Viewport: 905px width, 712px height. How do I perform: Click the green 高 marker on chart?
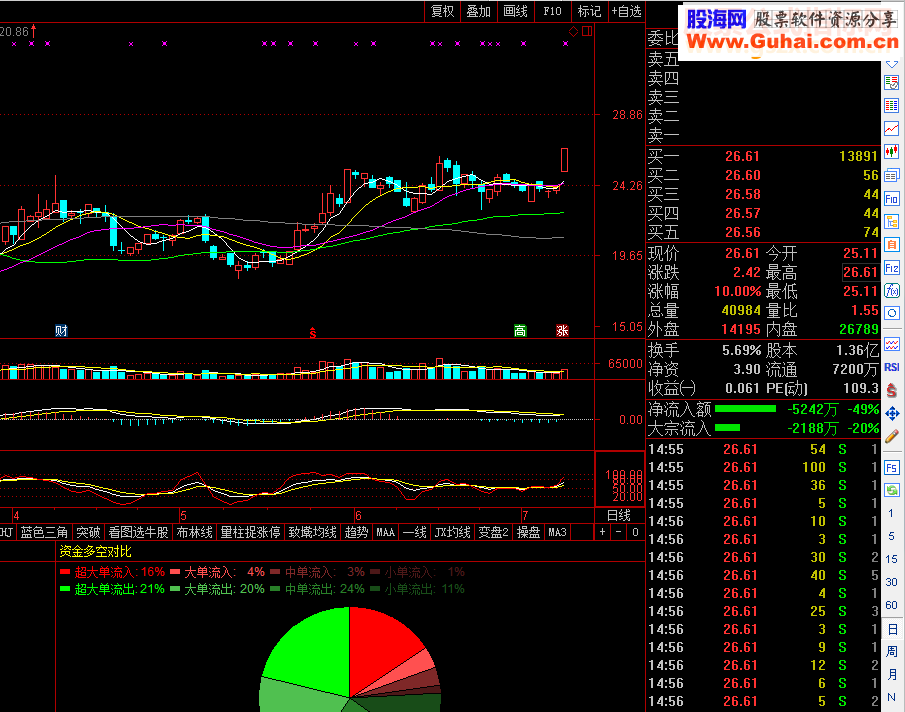coord(520,331)
